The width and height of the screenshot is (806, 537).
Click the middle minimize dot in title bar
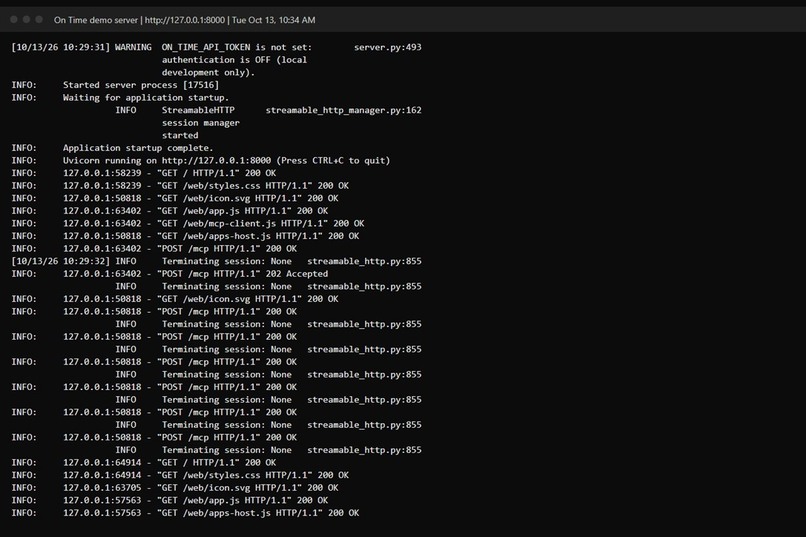[x=26, y=20]
